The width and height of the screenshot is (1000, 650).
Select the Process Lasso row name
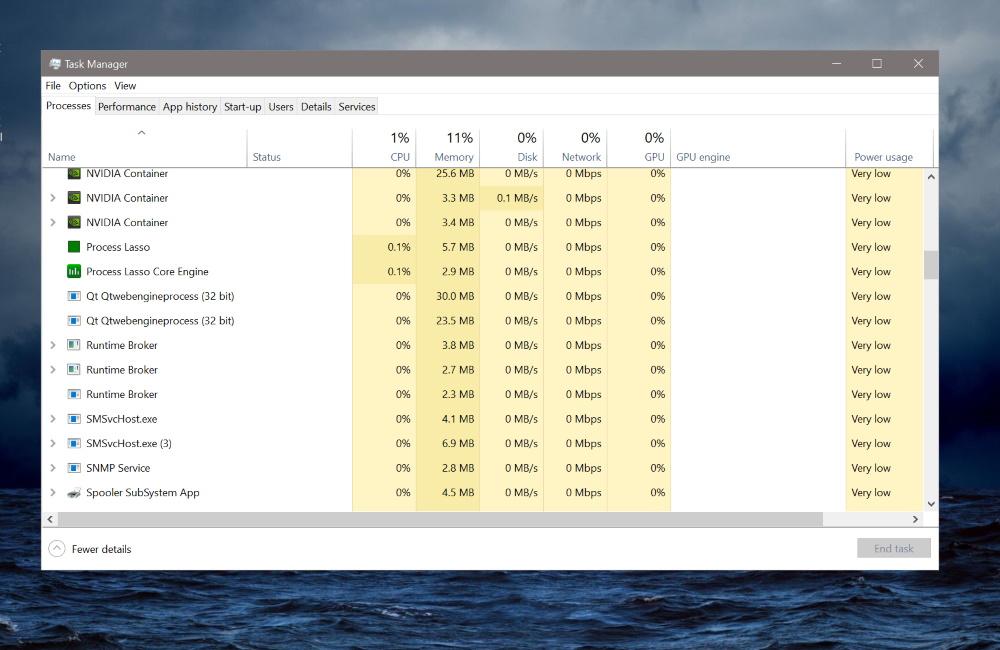(118, 247)
